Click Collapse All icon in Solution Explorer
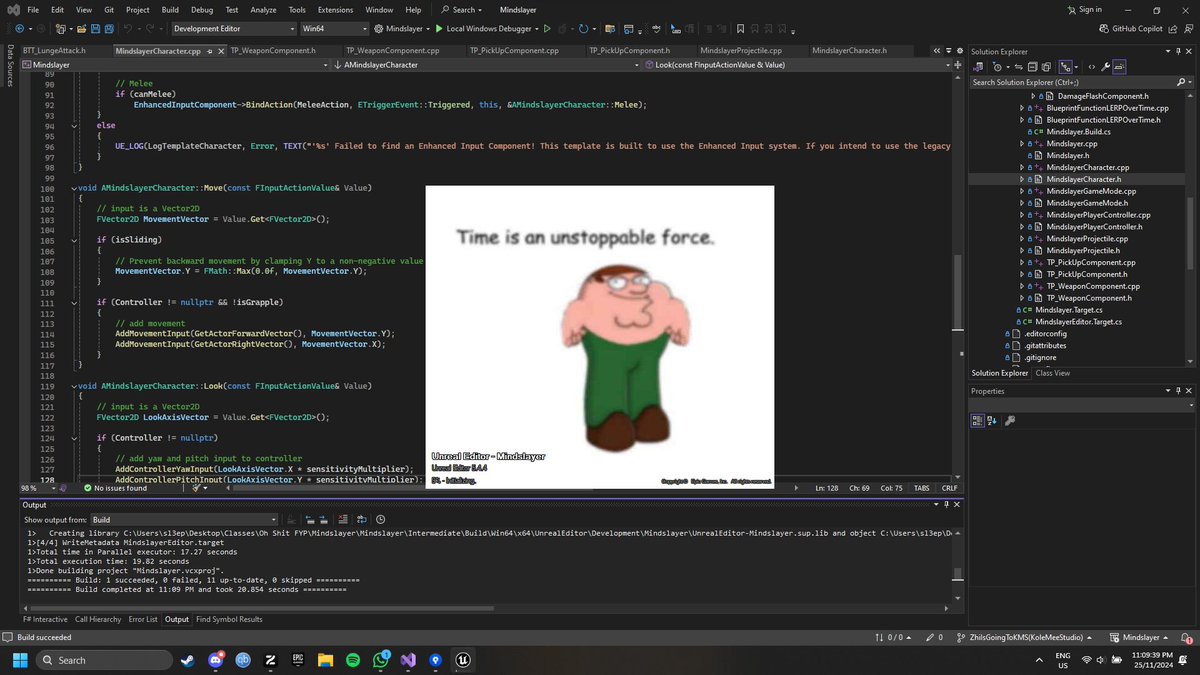 pos(1032,67)
